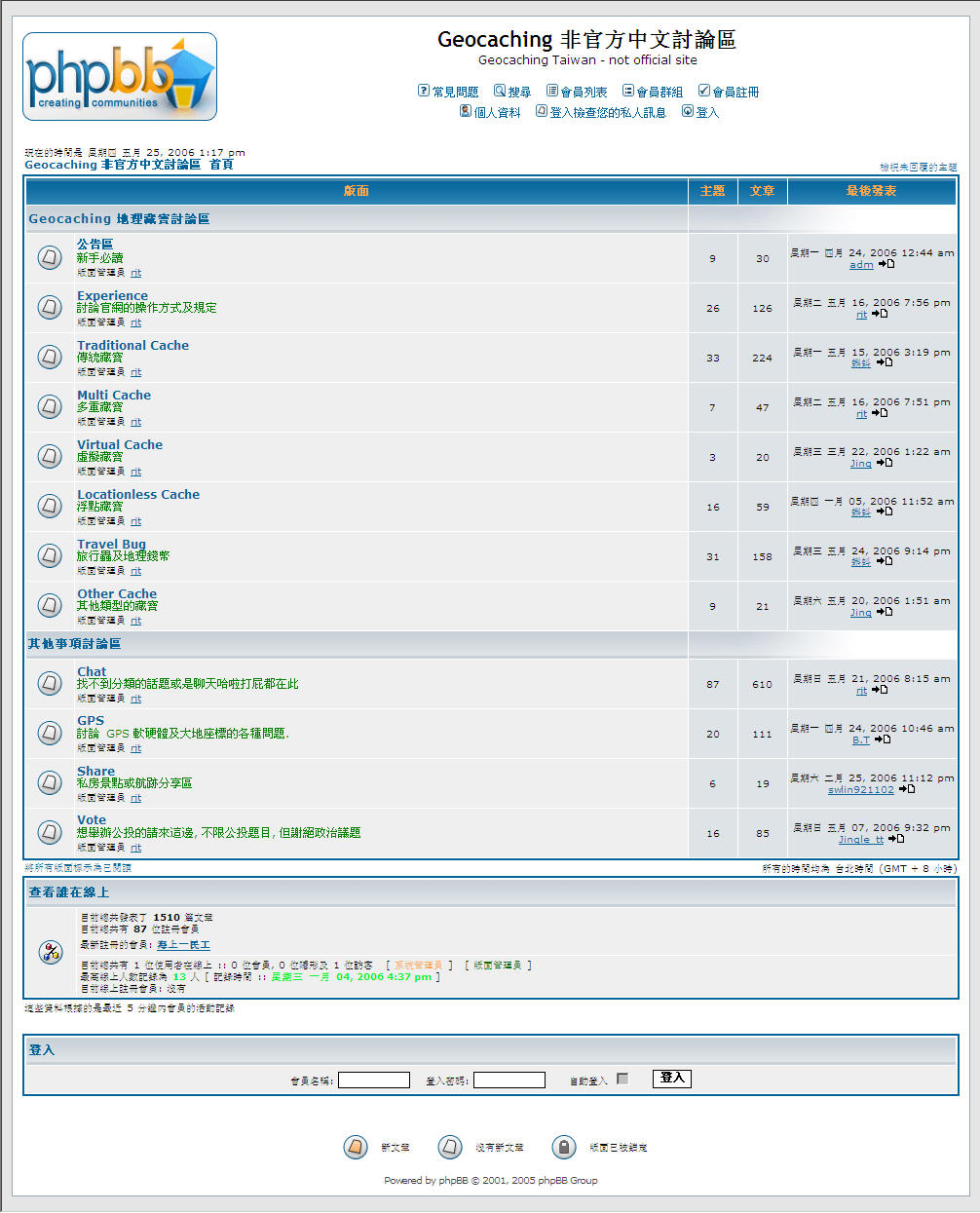View latest post arrow in Multi Cache row

click(880, 413)
